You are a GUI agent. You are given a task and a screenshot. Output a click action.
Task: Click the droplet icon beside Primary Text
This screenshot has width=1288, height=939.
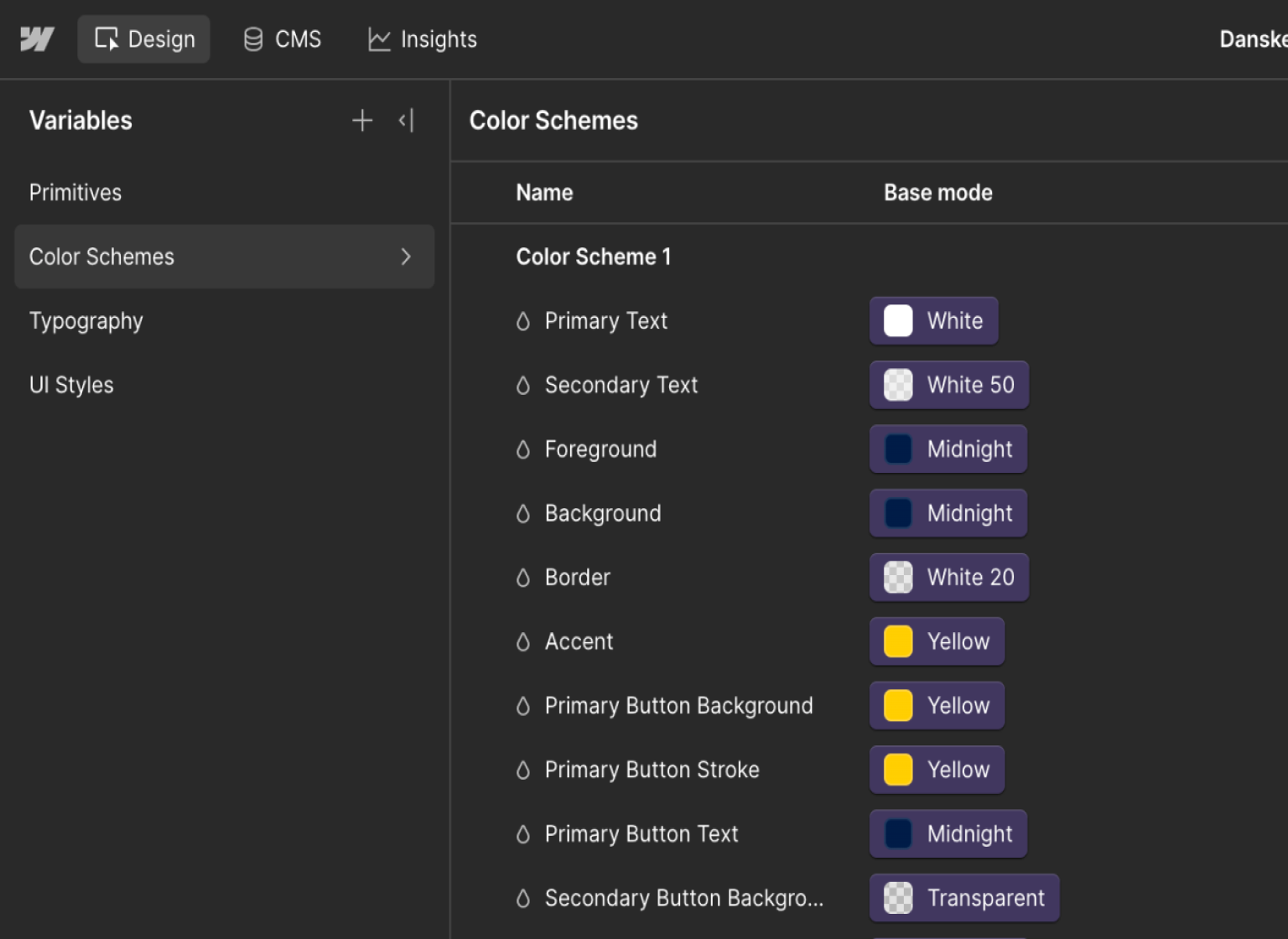[x=523, y=321]
